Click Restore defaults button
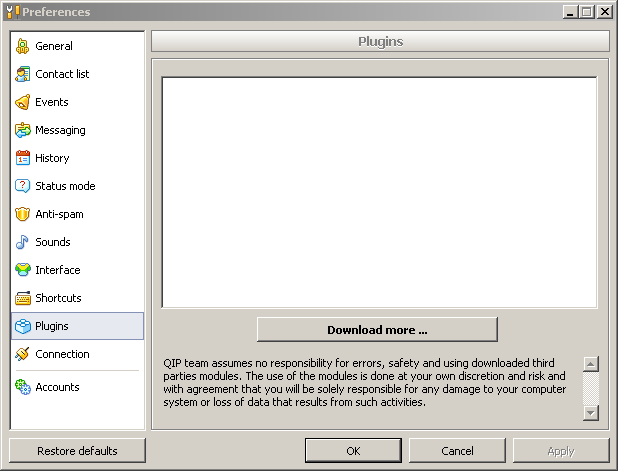Viewport: 618px width, 471px height. pyautogui.click(x=77, y=451)
